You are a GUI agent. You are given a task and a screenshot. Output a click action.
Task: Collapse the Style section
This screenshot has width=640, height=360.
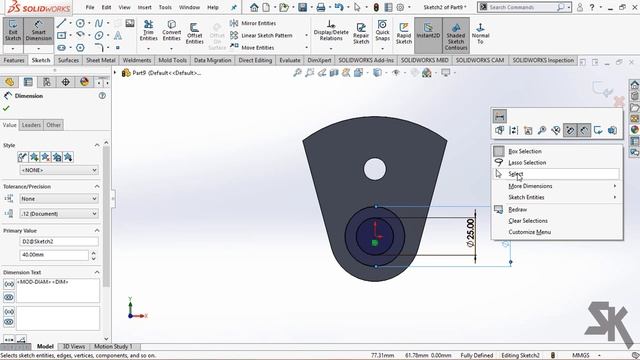[97, 145]
